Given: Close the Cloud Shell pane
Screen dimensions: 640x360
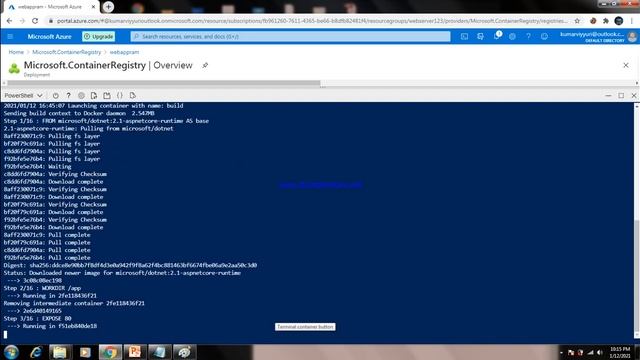Looking at the screenshot, I should [634, 96].
